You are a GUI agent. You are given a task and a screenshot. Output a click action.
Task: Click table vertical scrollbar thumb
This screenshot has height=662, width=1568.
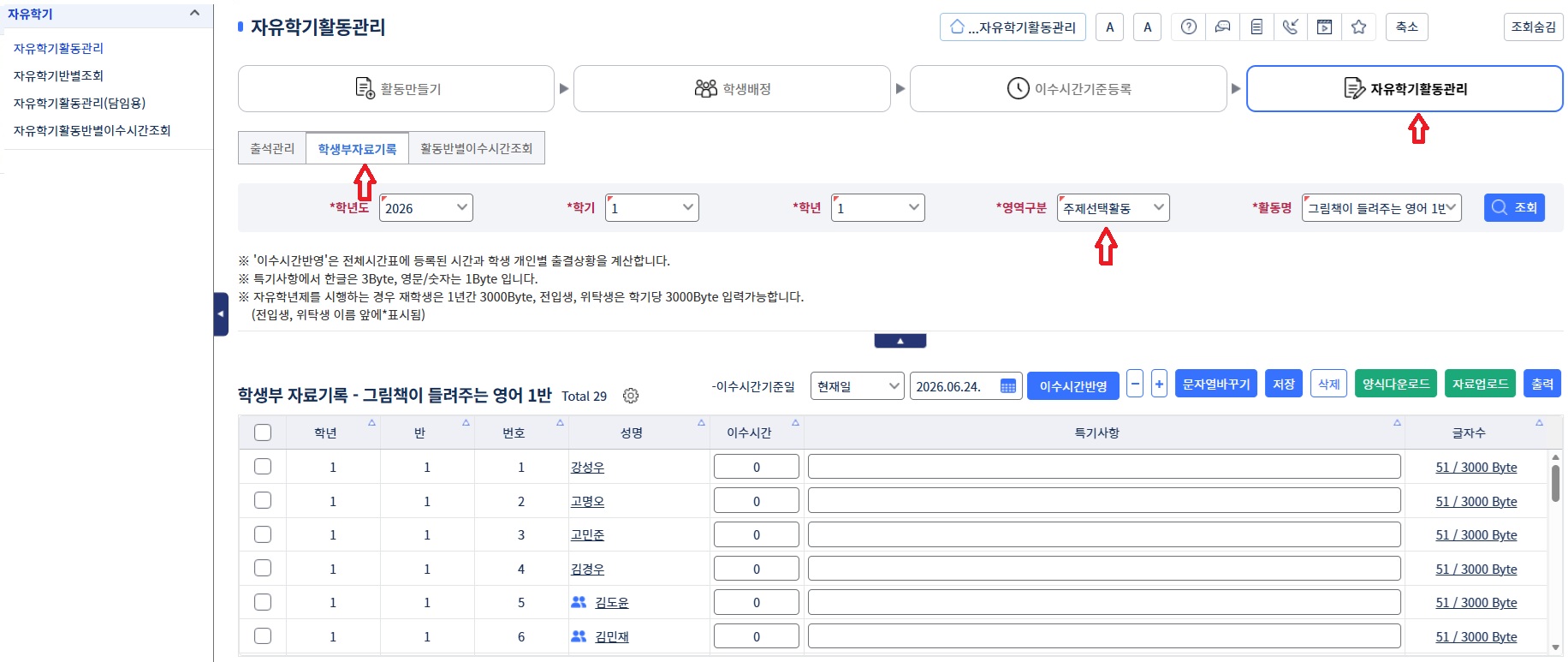coord(1555,483)
